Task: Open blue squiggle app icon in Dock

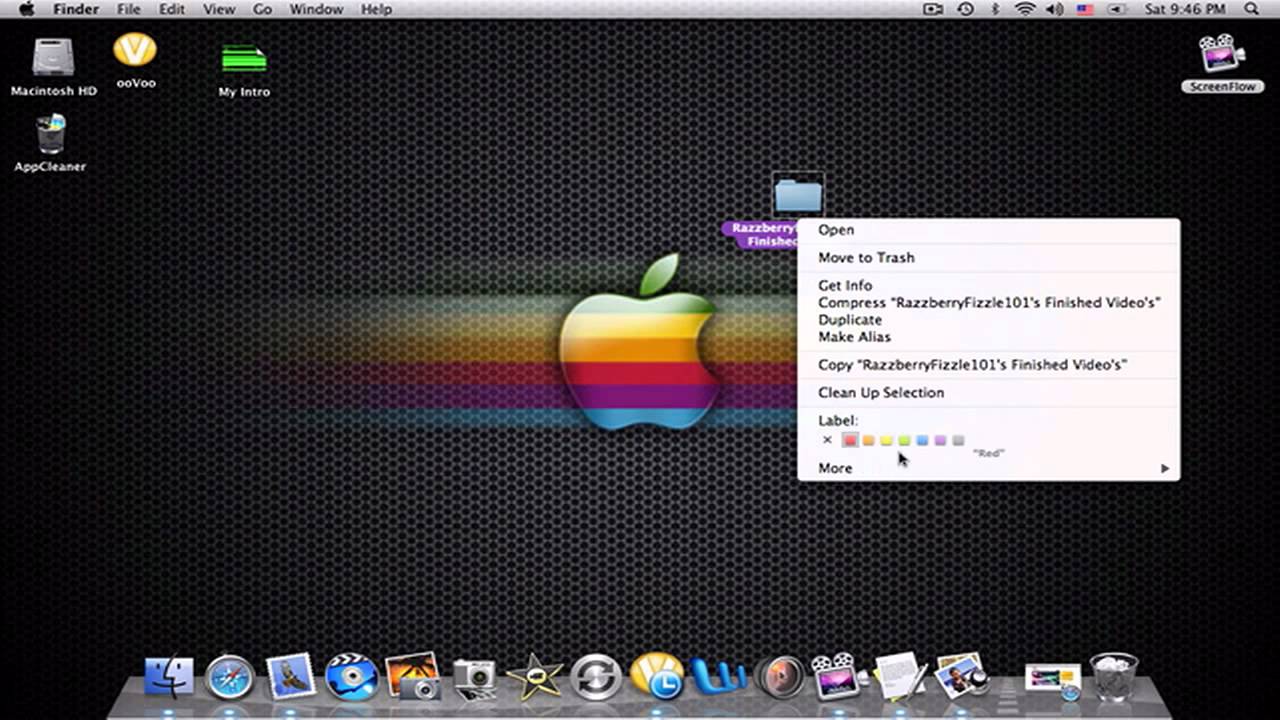Action: [x=718, y=677]
